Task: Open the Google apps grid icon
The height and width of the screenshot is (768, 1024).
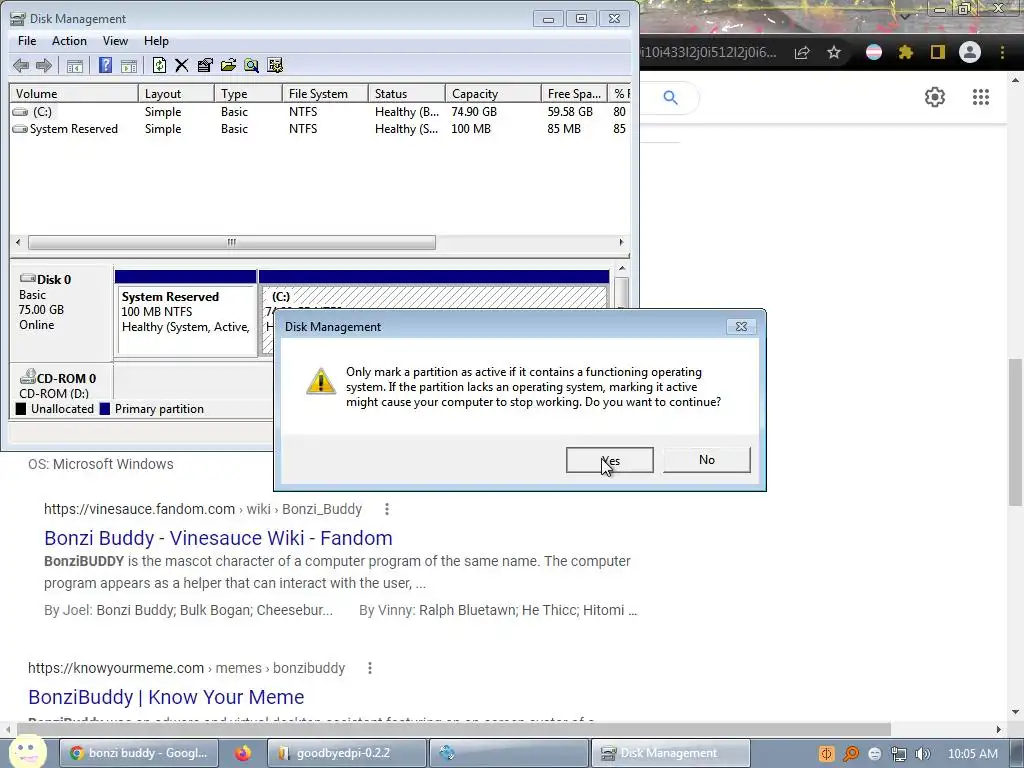Action: click(x=981, y=97)
